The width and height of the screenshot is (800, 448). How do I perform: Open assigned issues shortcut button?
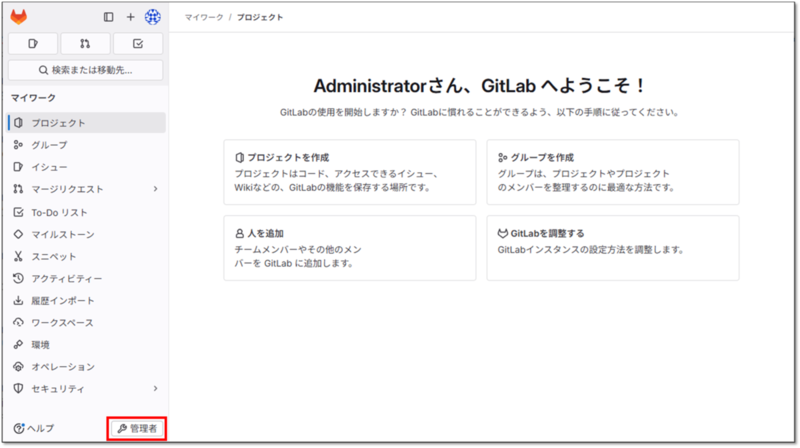click(33, 44)
